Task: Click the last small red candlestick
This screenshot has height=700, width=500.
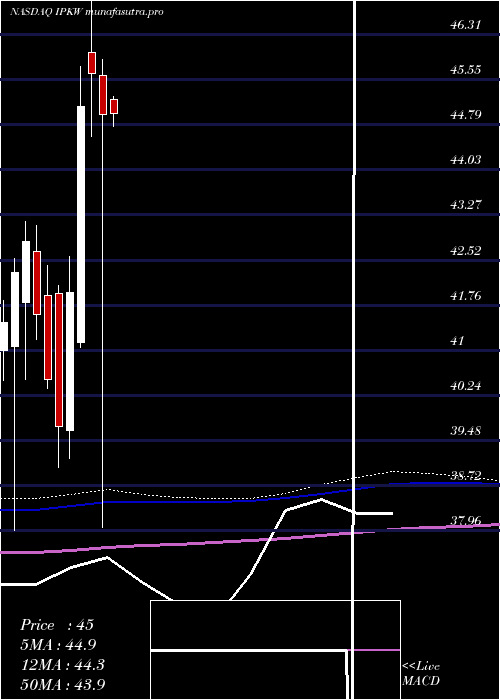Action: (114, 107)
